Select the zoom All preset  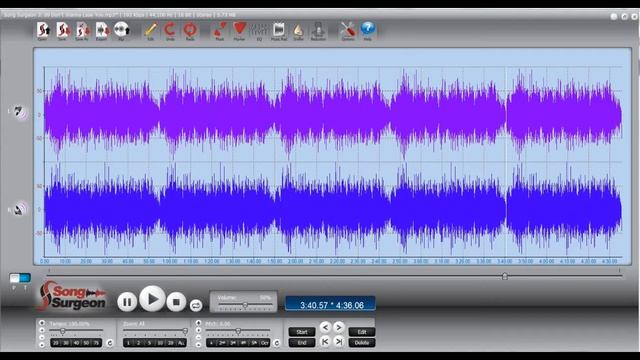coord(181,343)
